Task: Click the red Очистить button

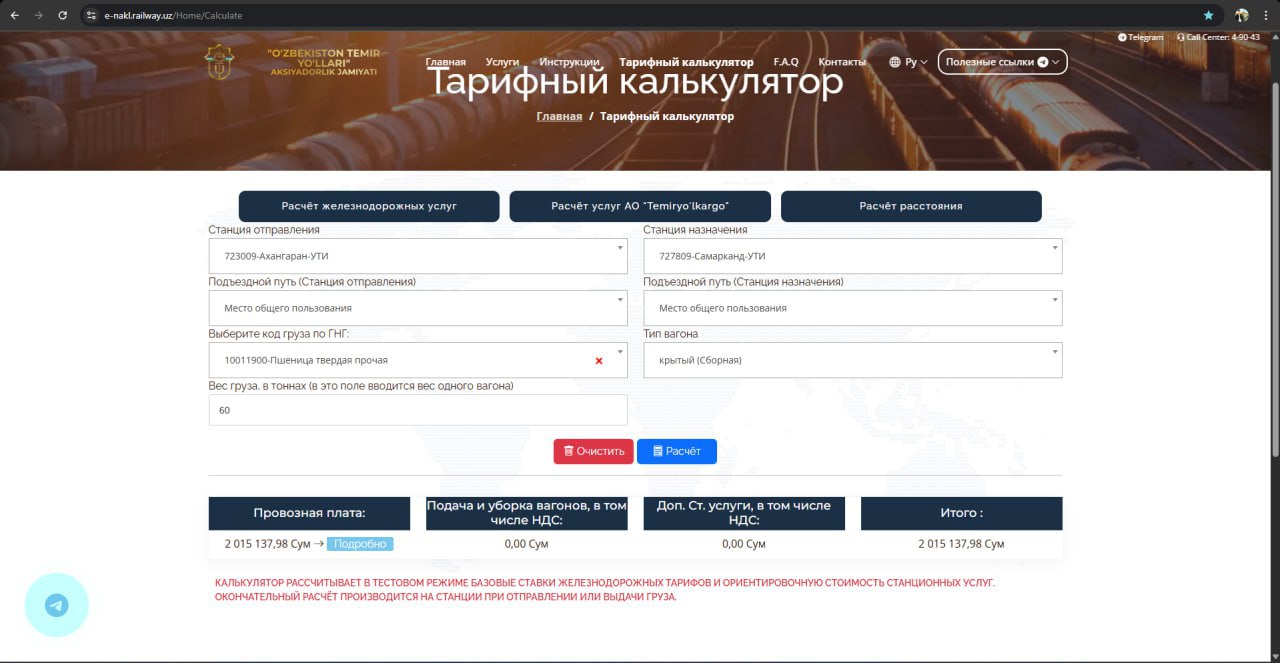Action: tap(594, 451)
